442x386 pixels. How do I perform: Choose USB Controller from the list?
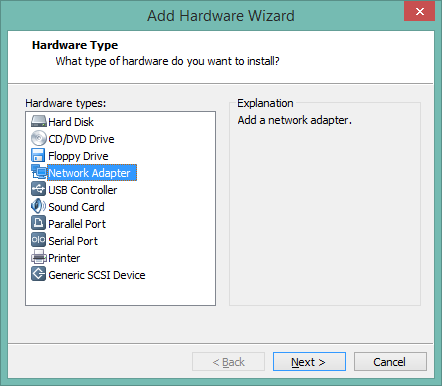pyautogui.click(x=82, y=190)
